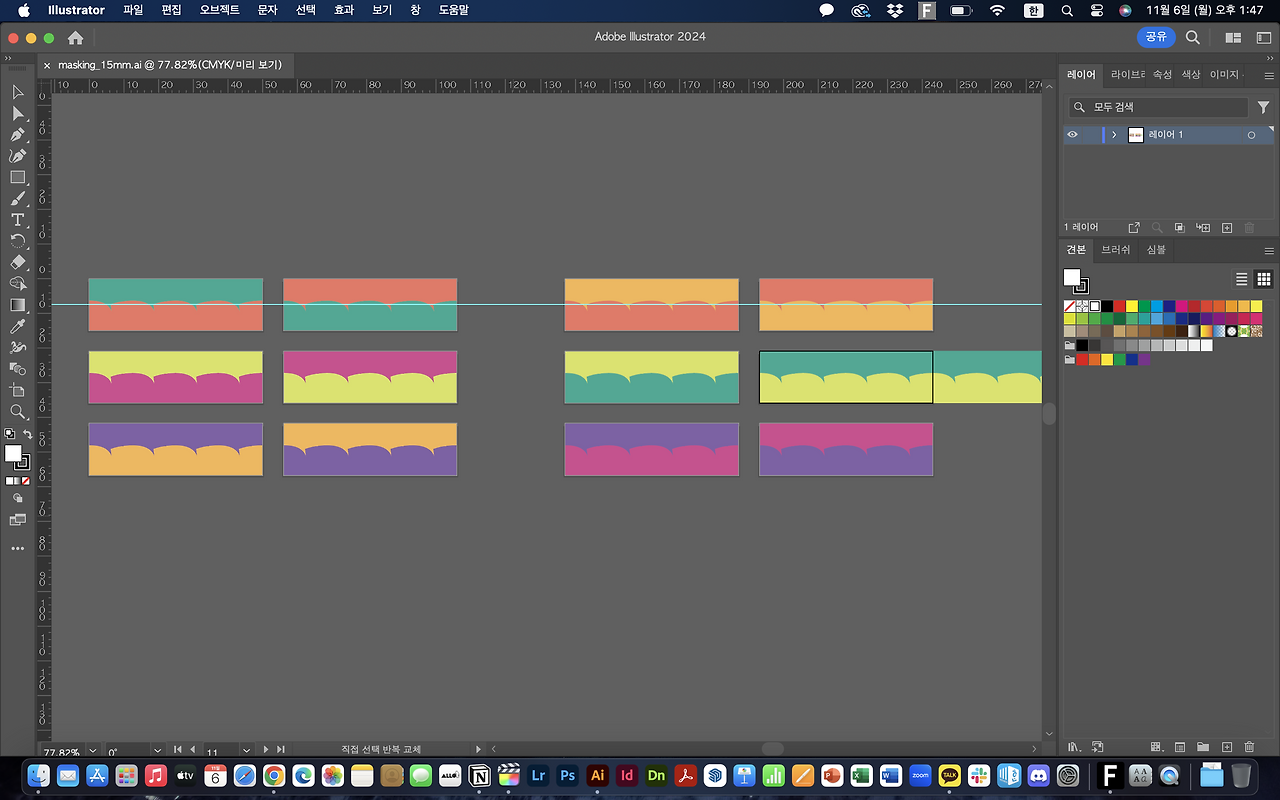
Task: Open the Home screen icon
Action: point(75,37)
